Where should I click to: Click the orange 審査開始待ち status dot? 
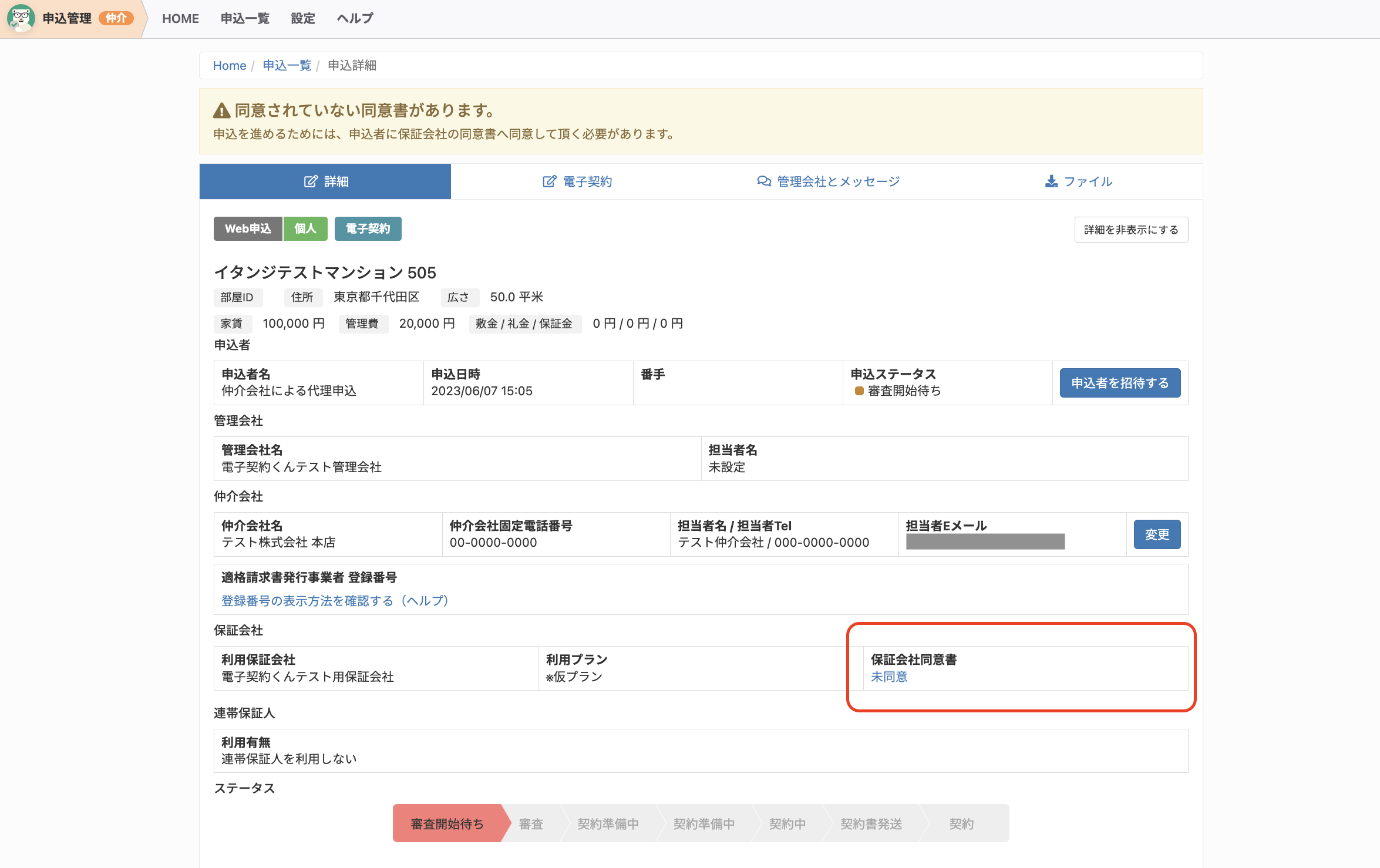(x=859, y=391)
